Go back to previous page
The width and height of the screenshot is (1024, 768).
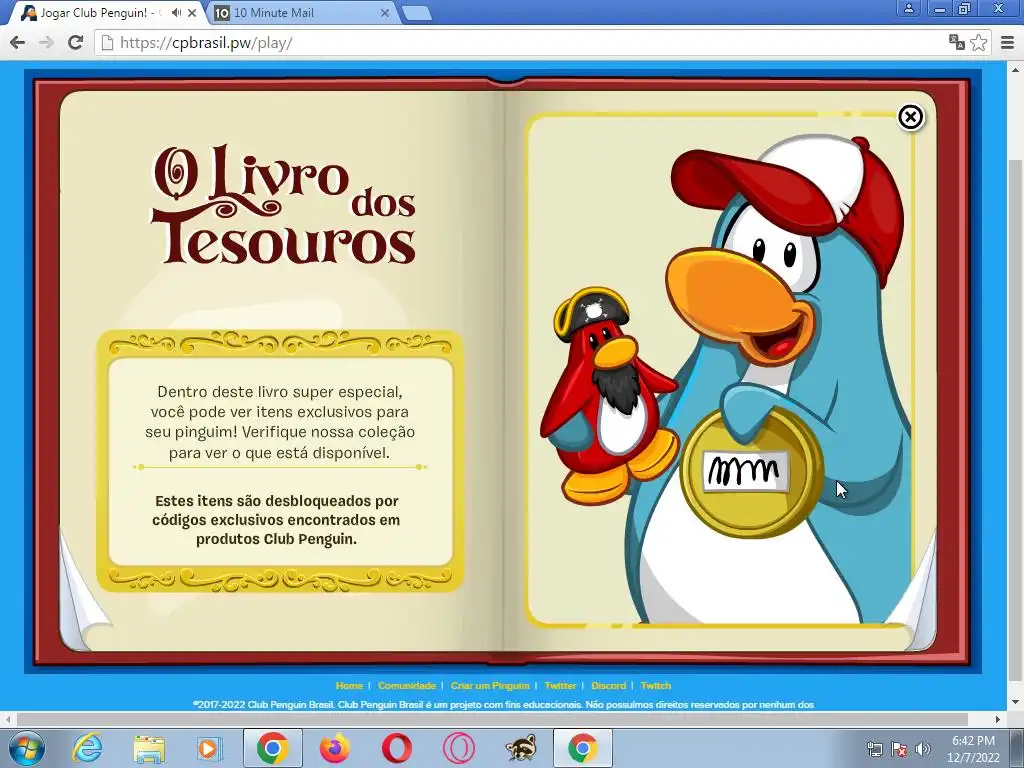click(18, 42)
